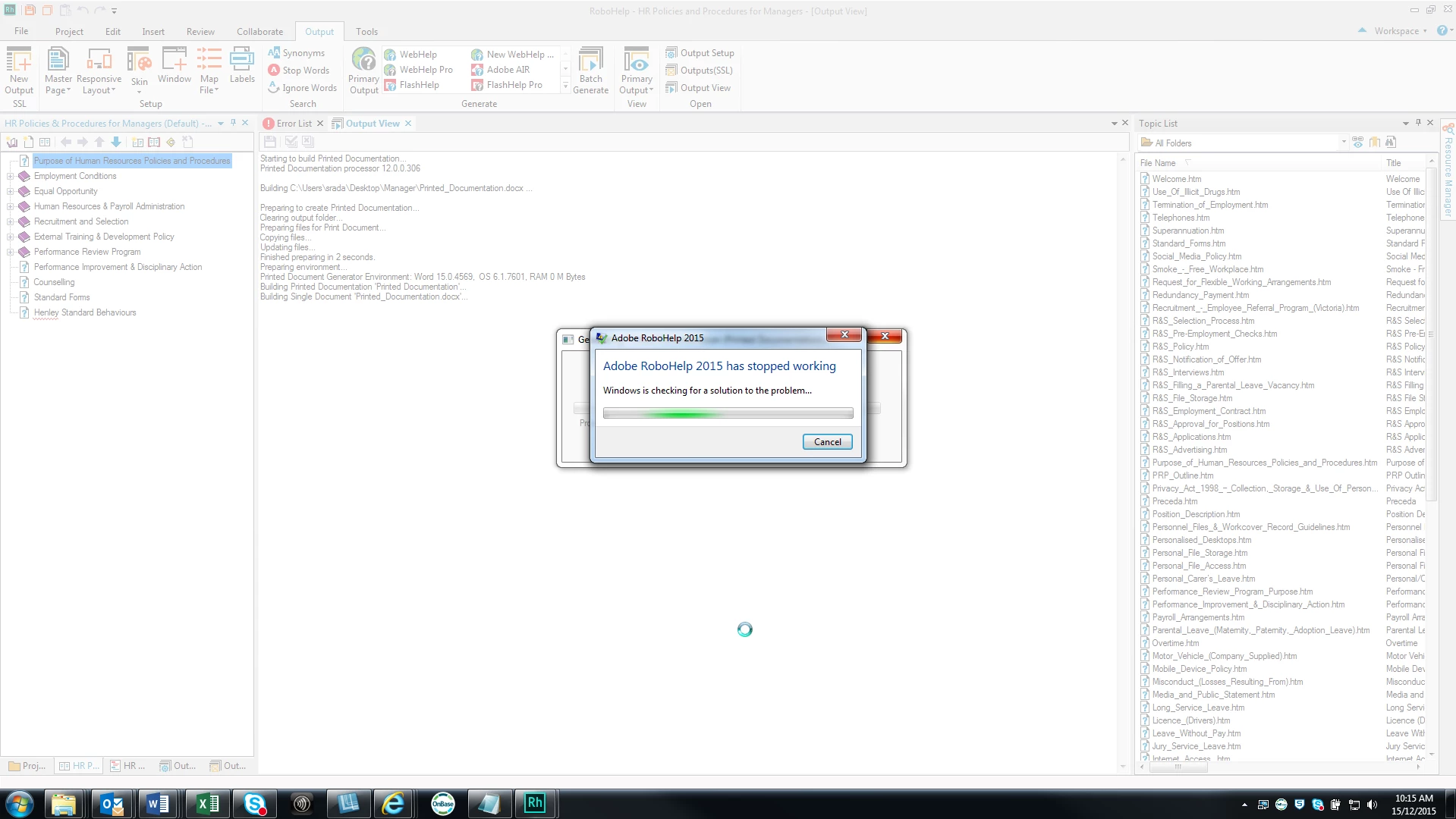Open Synonyms search setting
This screenshot has width=1456, height=819.
pyautogui.click(x=297, y=53)
